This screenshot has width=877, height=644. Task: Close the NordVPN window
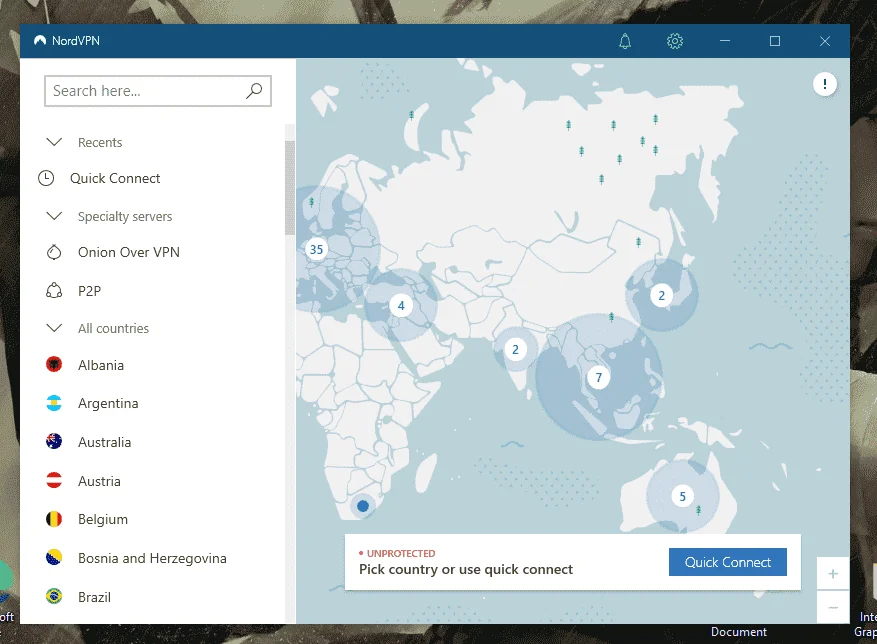pyautogui.click(x=824, y=41)
